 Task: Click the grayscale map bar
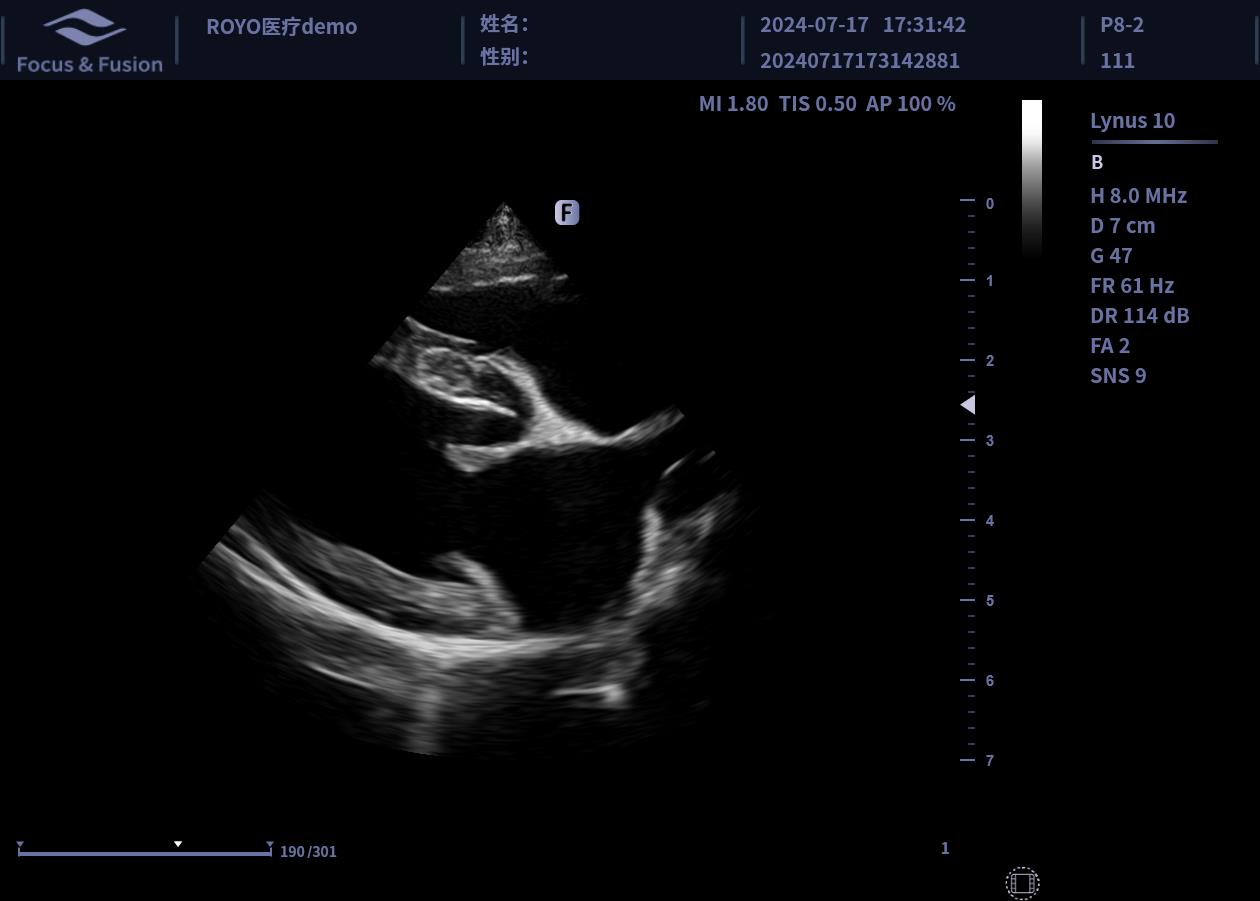click(x=1031, y=178)
